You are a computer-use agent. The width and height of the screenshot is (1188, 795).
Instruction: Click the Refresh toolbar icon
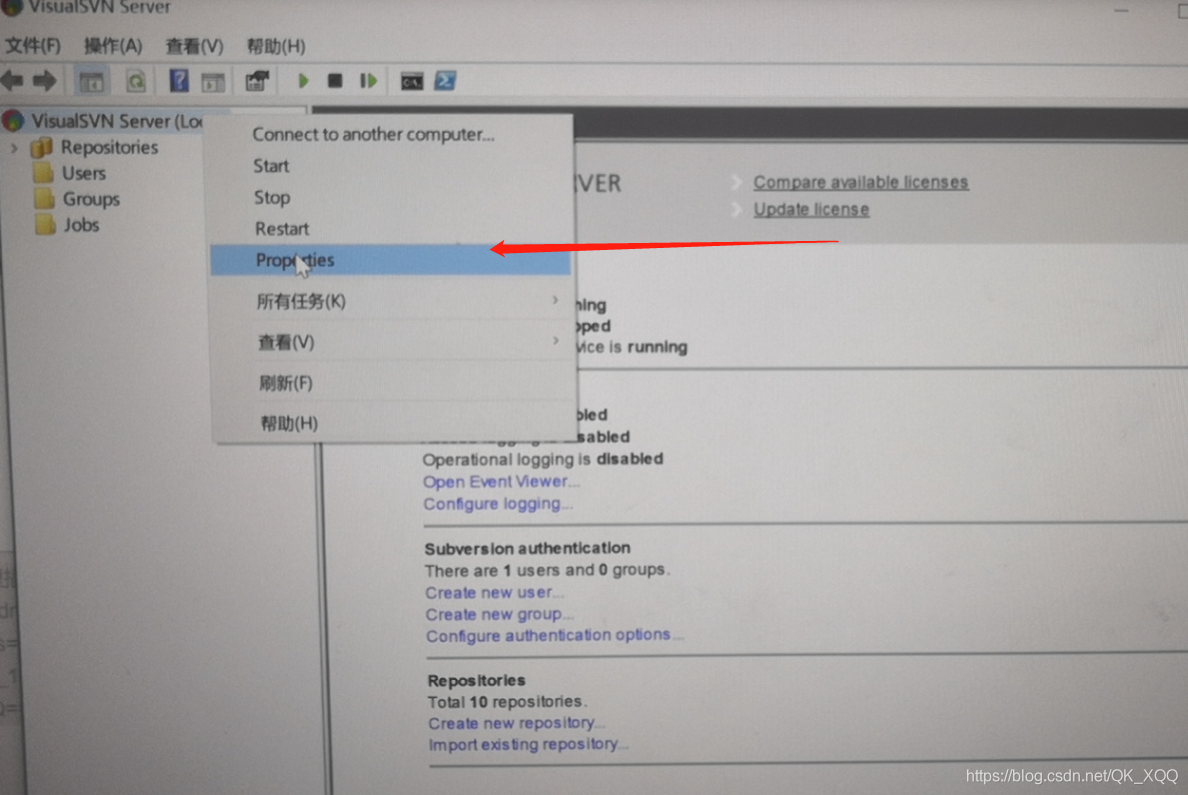point(136,81)
